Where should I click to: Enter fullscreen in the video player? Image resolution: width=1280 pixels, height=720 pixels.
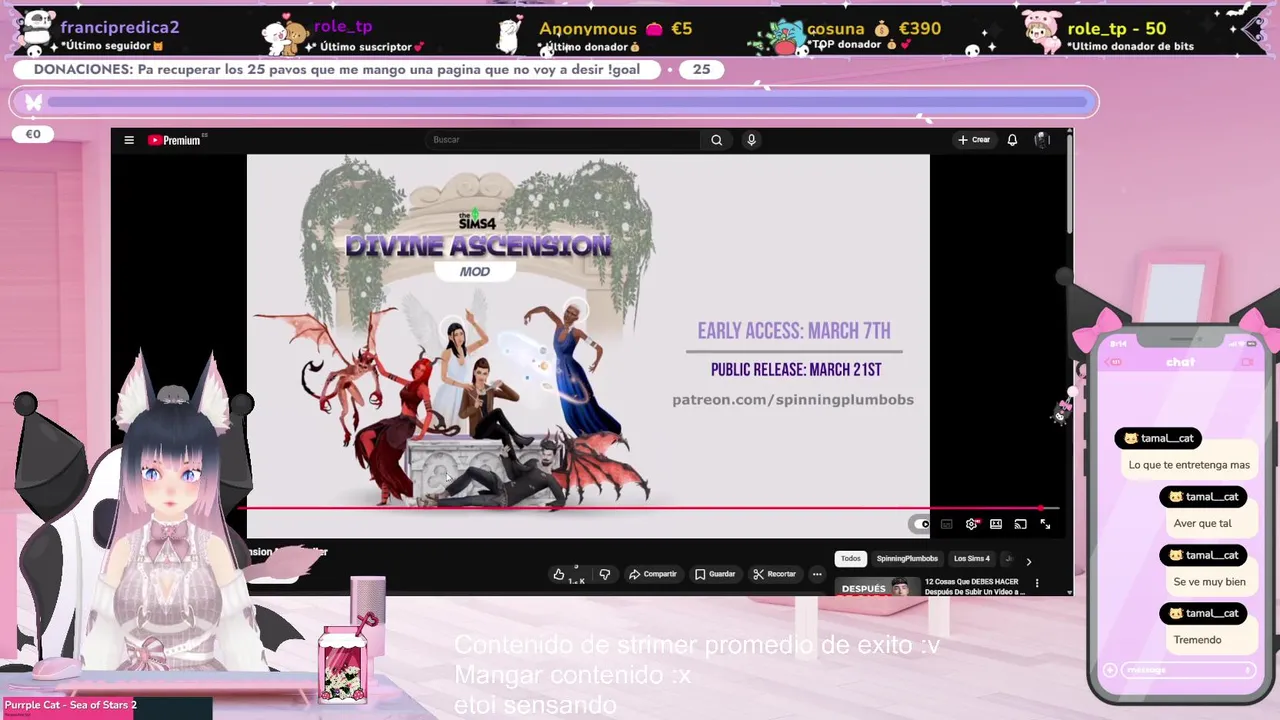point(1045,524)
